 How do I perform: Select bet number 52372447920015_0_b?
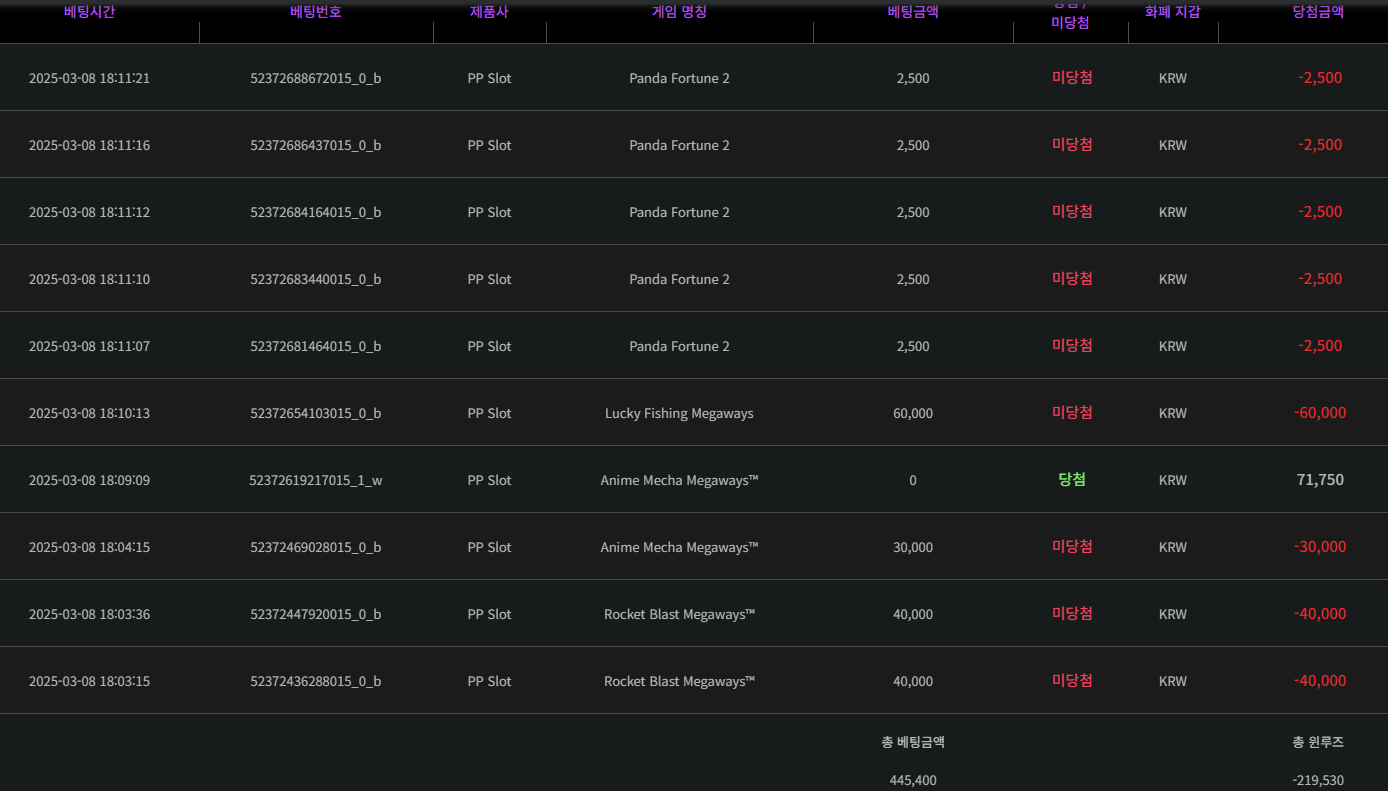pos(316,614)
